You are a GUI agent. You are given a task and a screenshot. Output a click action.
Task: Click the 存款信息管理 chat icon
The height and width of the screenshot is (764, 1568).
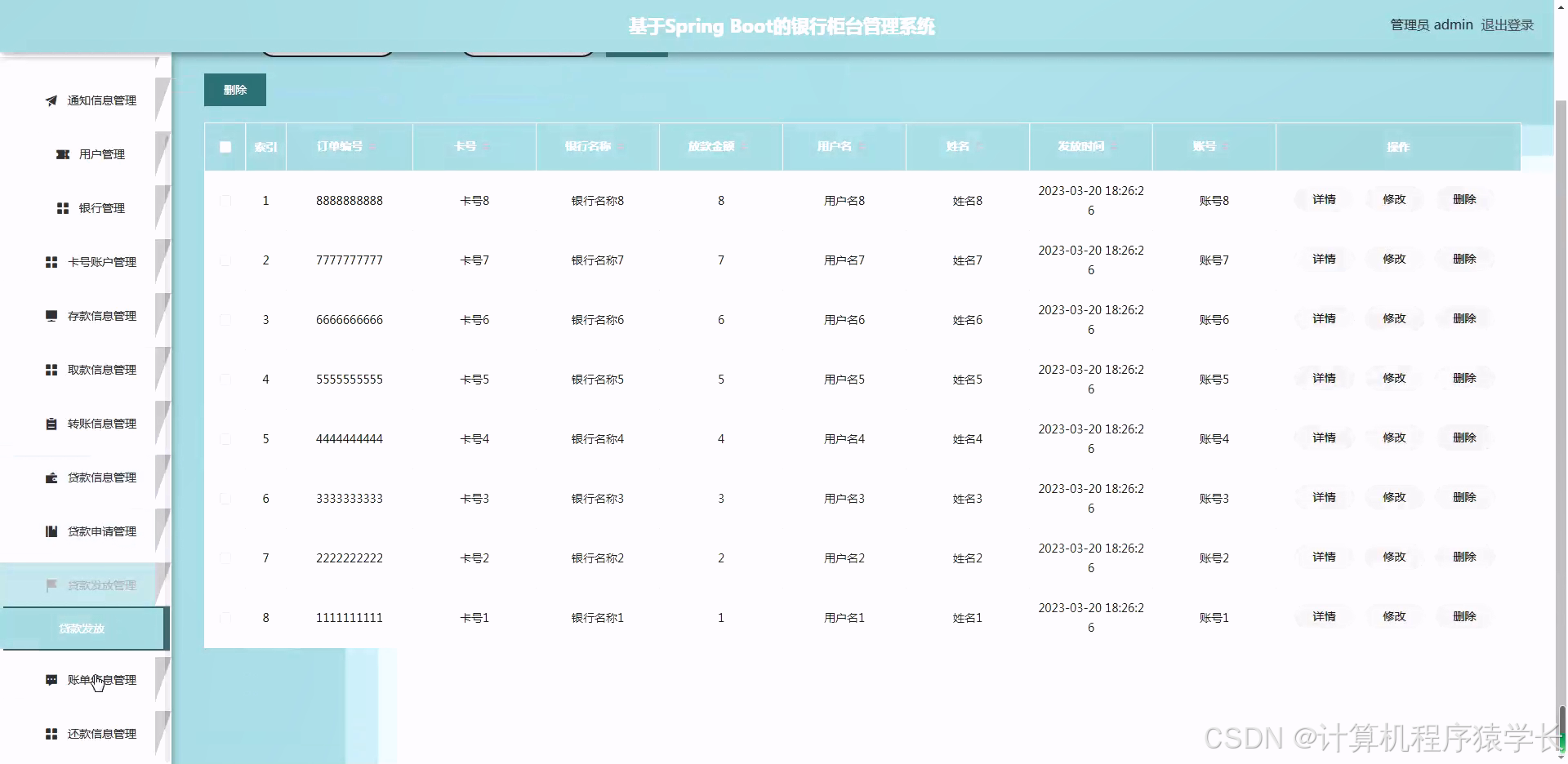click(x=51, y=315)
